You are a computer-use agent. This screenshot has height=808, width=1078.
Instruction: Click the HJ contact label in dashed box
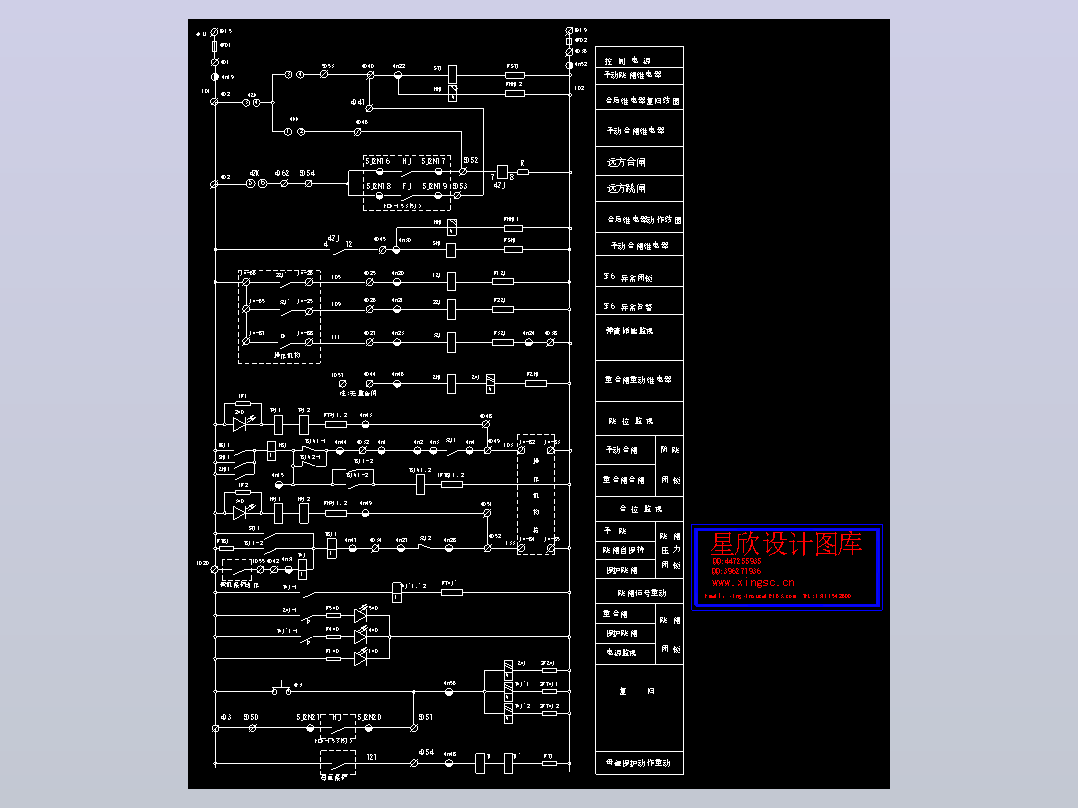(407, 161)
